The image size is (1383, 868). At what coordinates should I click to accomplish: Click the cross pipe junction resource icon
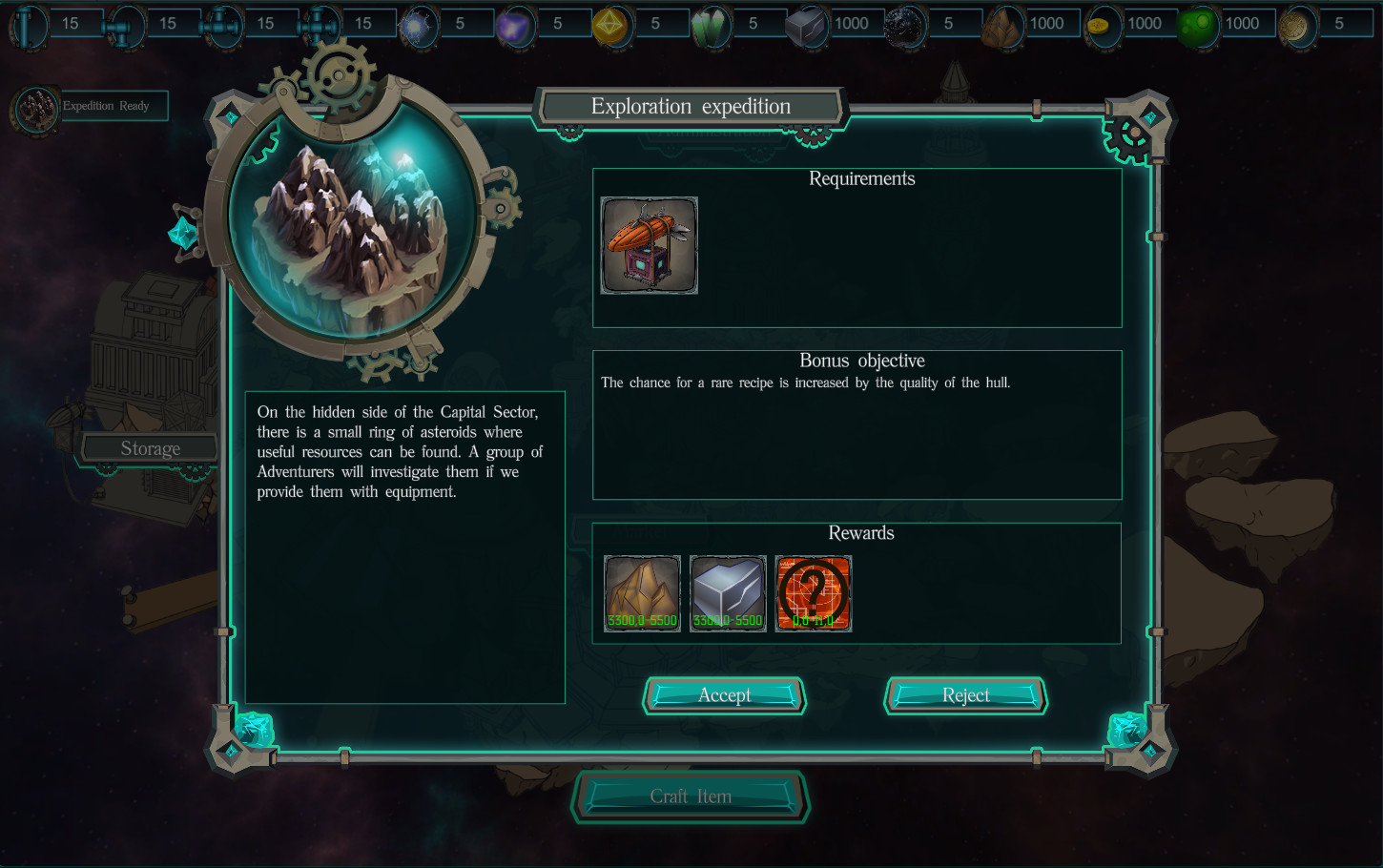click(x=321, y=26)
